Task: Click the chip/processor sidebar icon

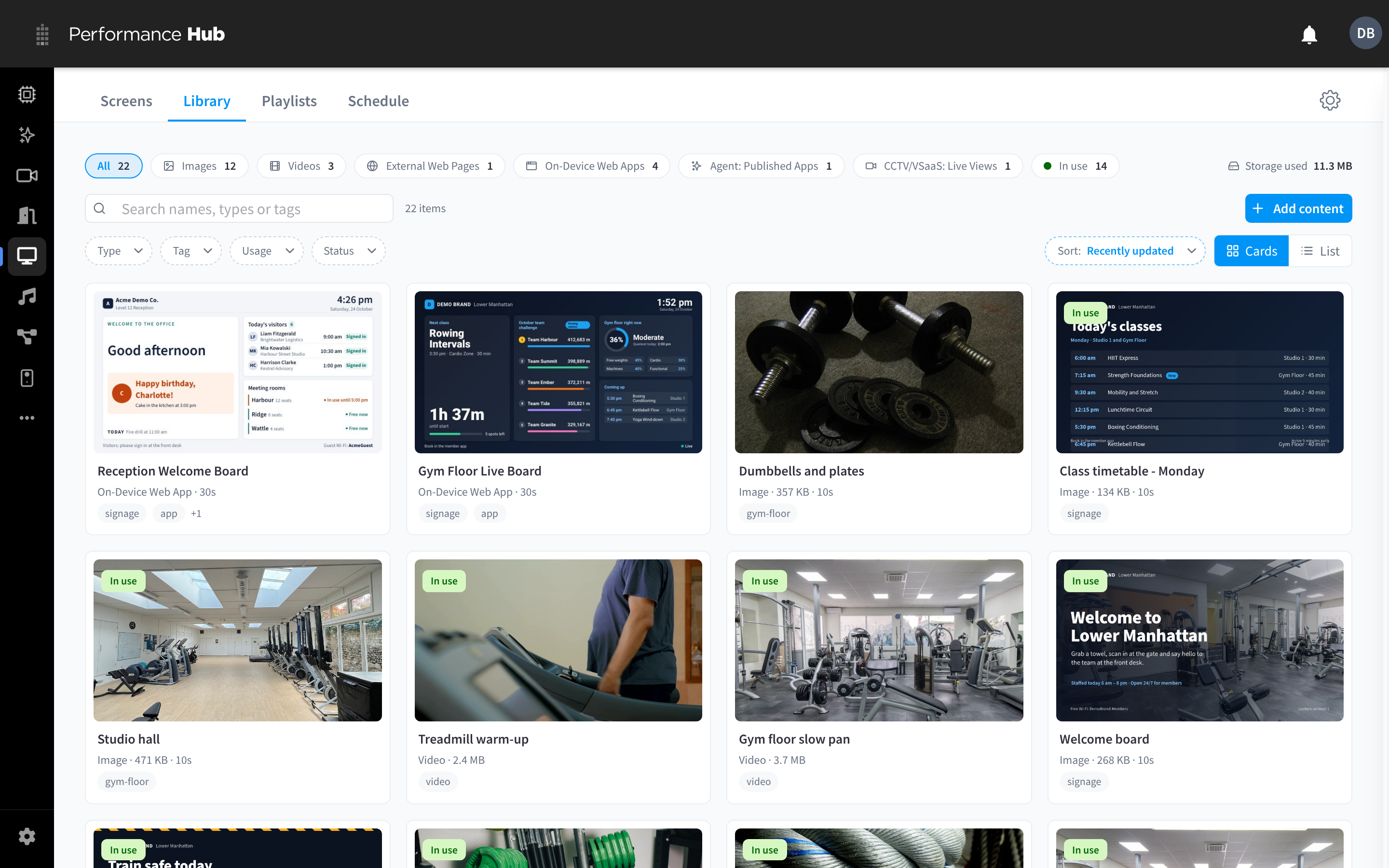Action: pyautogui.click(x=27, y=94)
